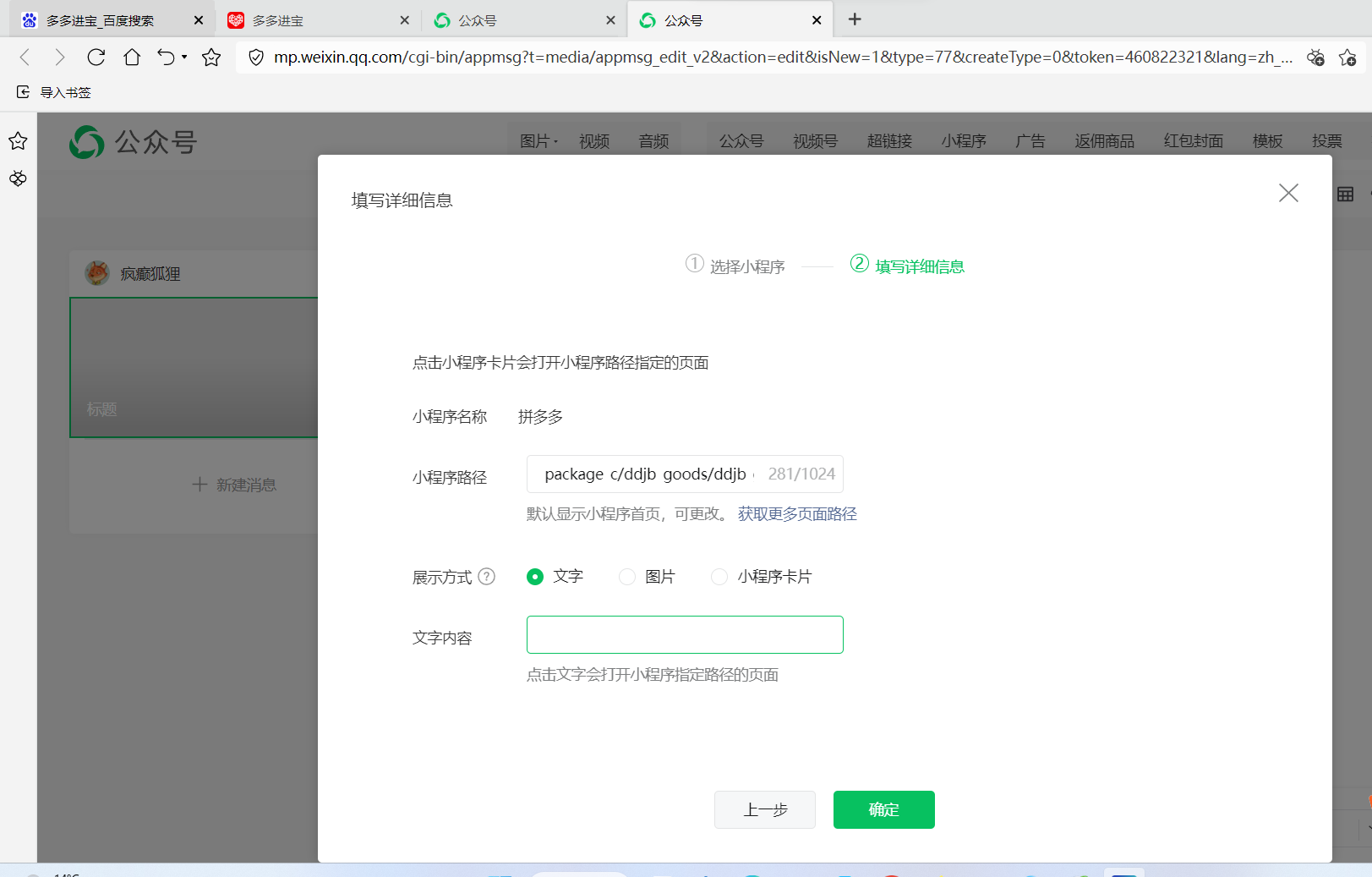This screenshot has height=877, width=1372.
Task: Insert 投票 from toolbar
Action: [1327, 141]
